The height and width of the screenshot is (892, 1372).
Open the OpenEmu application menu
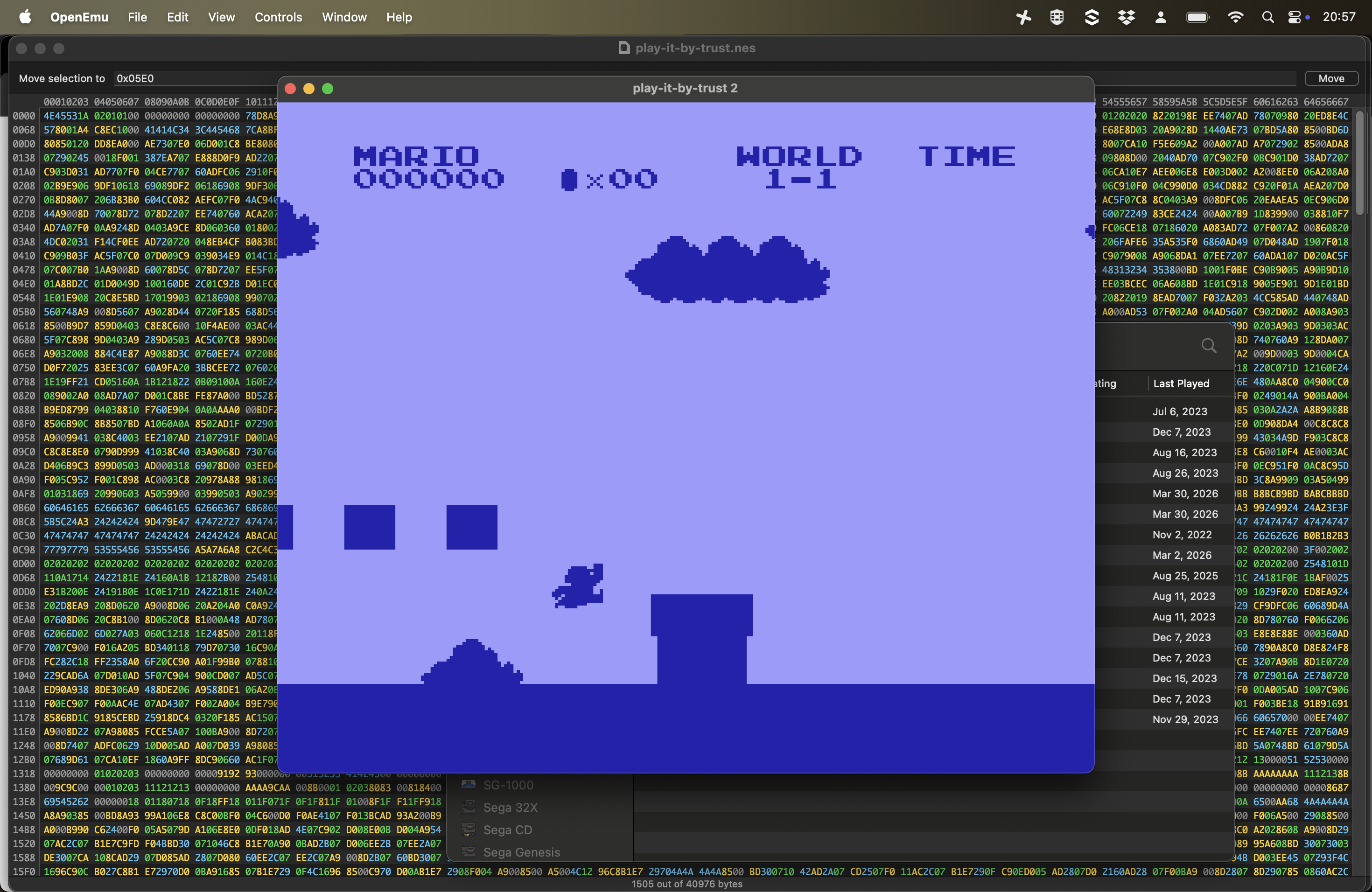[x=79, y=17]
